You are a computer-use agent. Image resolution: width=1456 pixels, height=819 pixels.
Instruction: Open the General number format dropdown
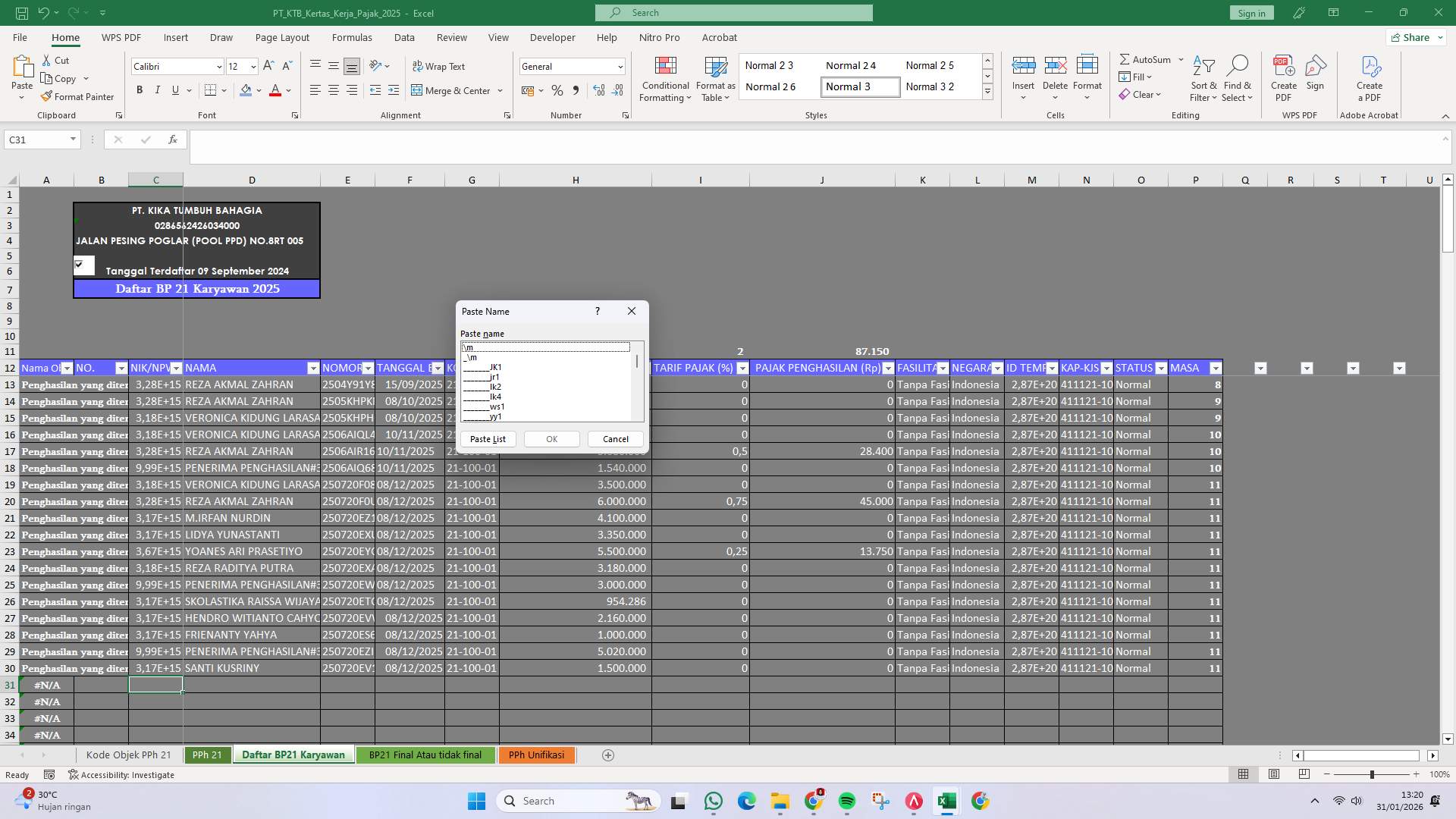pyautogui.click(x=618, y=67)
